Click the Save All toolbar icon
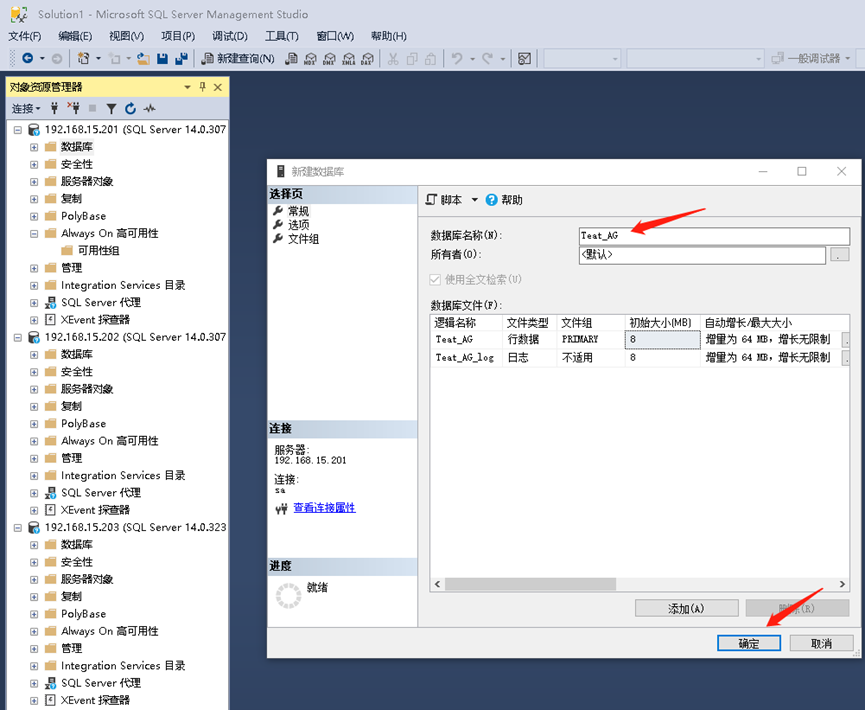The width and height of the screenshot is (865, 710). coord(181,58)
